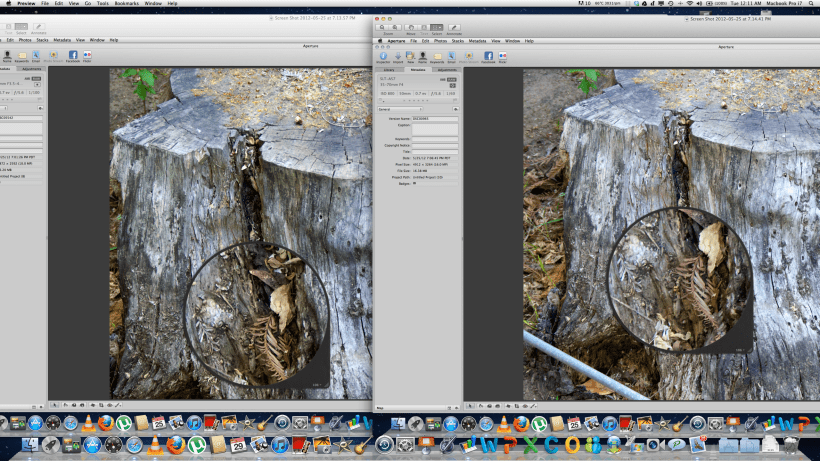
Task: Click the Facebook share icon in right window
Action: [x=488, y=57]
